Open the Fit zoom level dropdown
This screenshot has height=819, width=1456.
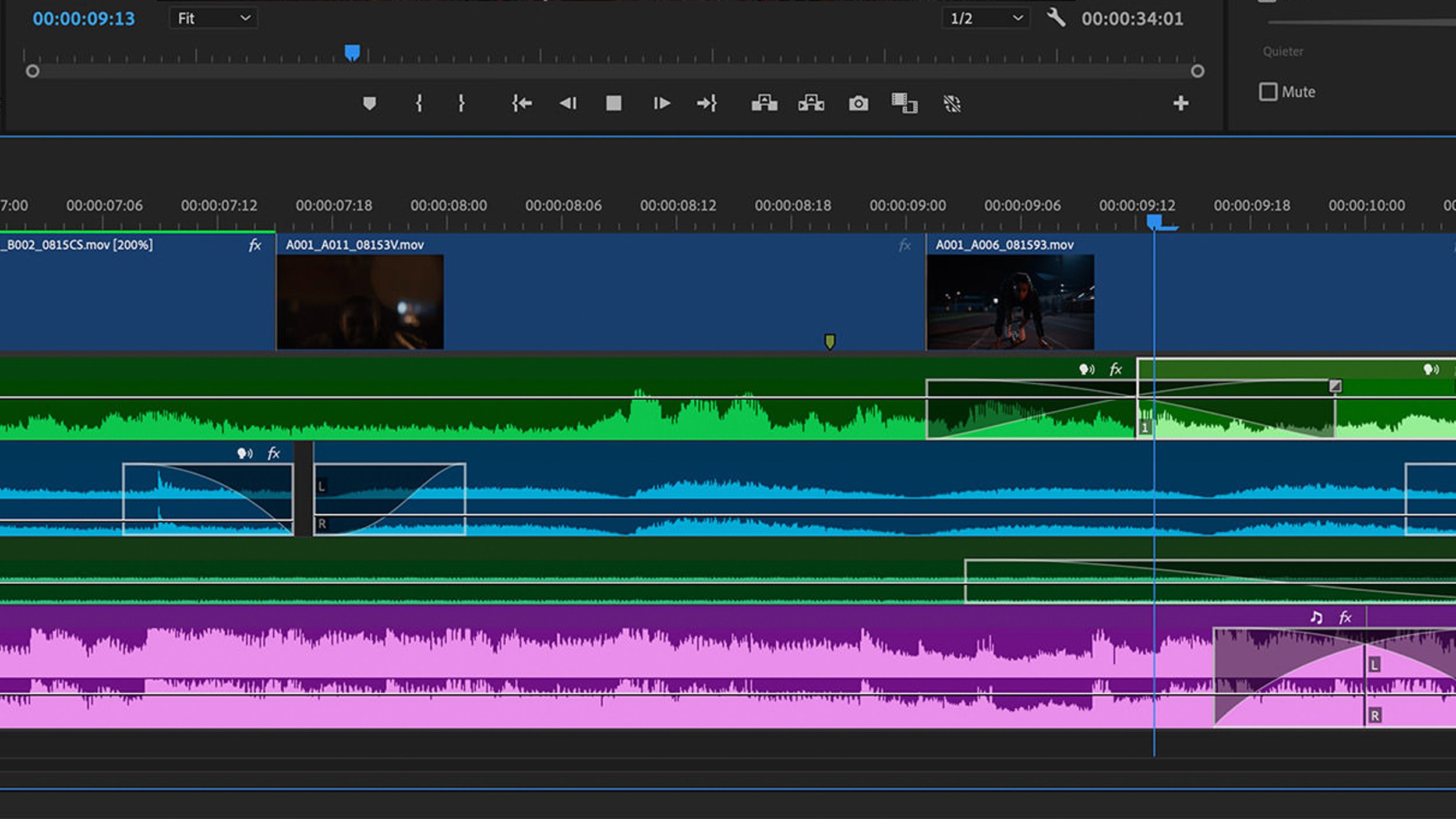(213, 18)
